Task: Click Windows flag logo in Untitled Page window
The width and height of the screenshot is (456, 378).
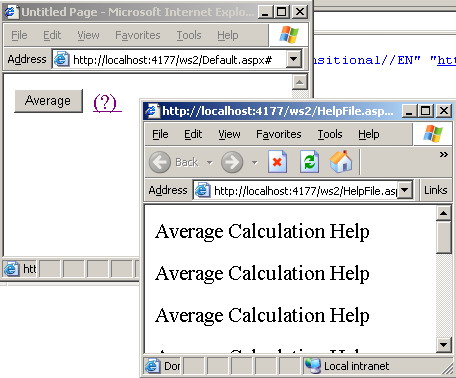Action: click(x=289, y=35)
